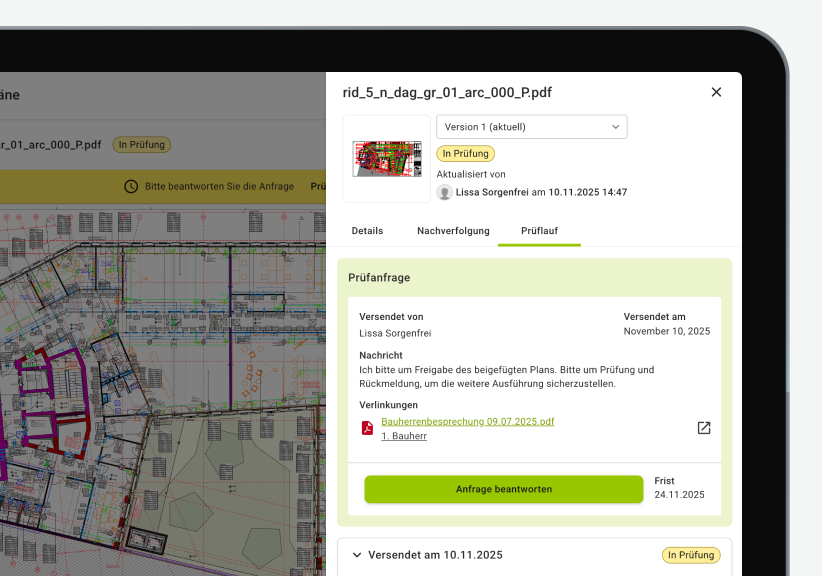Click the In Prüfung badge under the version dropdown
822x576 pixels.
coord(466,154)
